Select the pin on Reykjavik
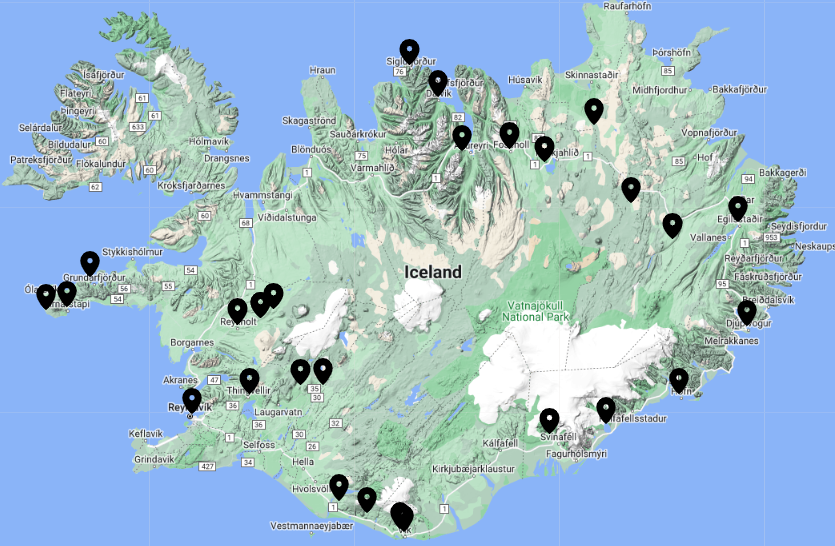This screenshot has width=835, height=546. tap(192, 400)
